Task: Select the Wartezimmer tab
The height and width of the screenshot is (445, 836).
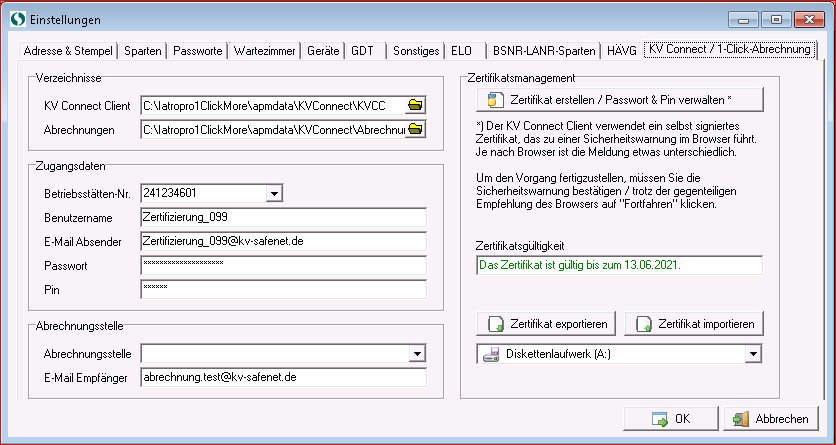Action: coord(262,49)
